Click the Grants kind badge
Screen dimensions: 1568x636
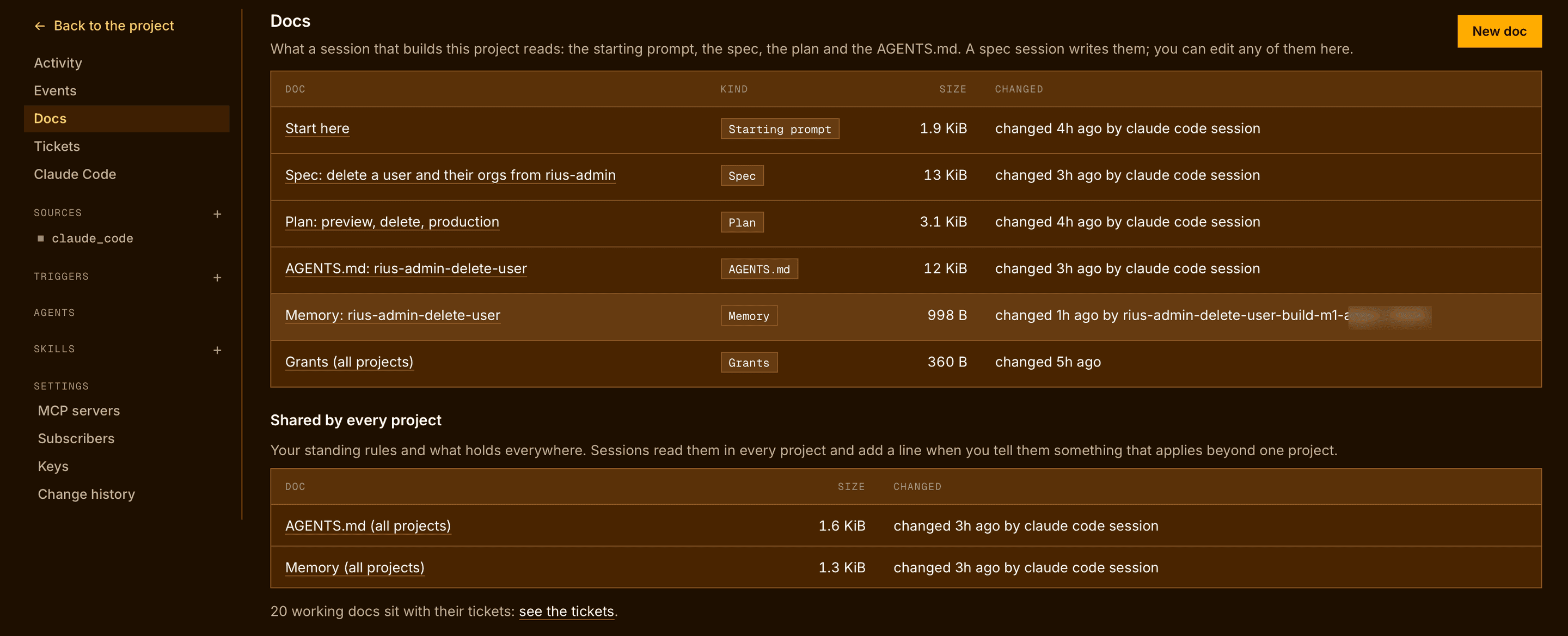[749, 363]
